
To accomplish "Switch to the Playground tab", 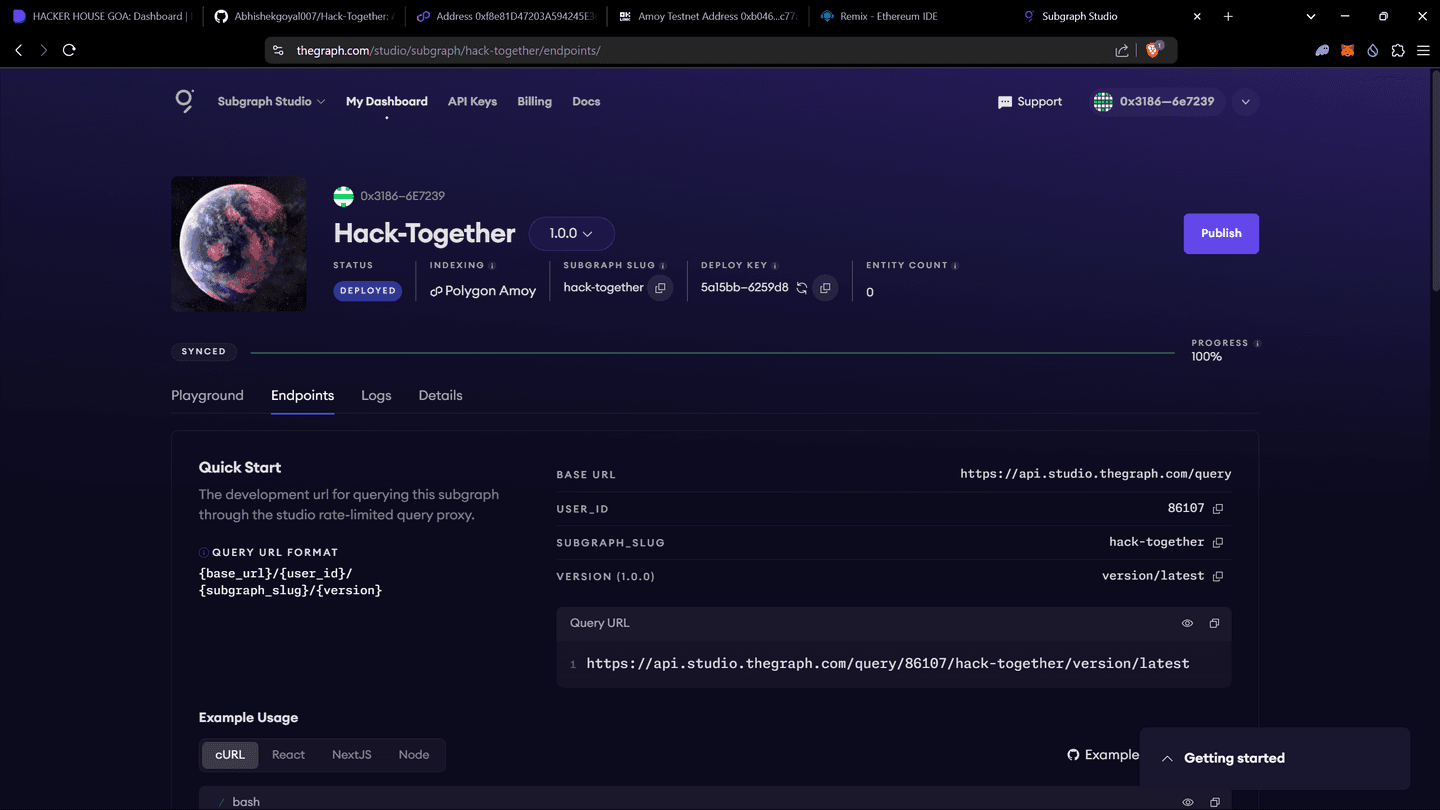I will (x=207, y=395).
